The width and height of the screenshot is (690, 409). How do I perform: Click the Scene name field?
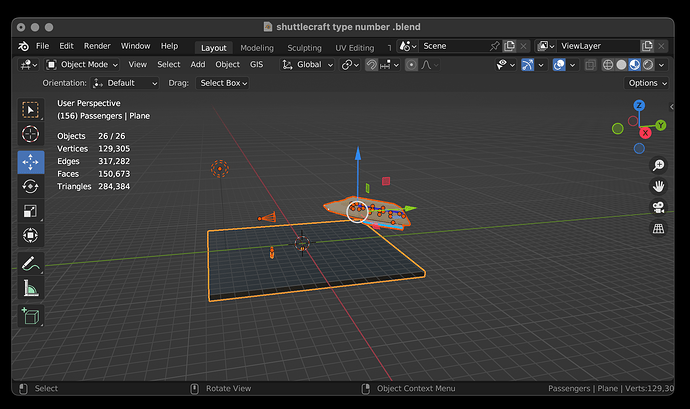(453, 46)
